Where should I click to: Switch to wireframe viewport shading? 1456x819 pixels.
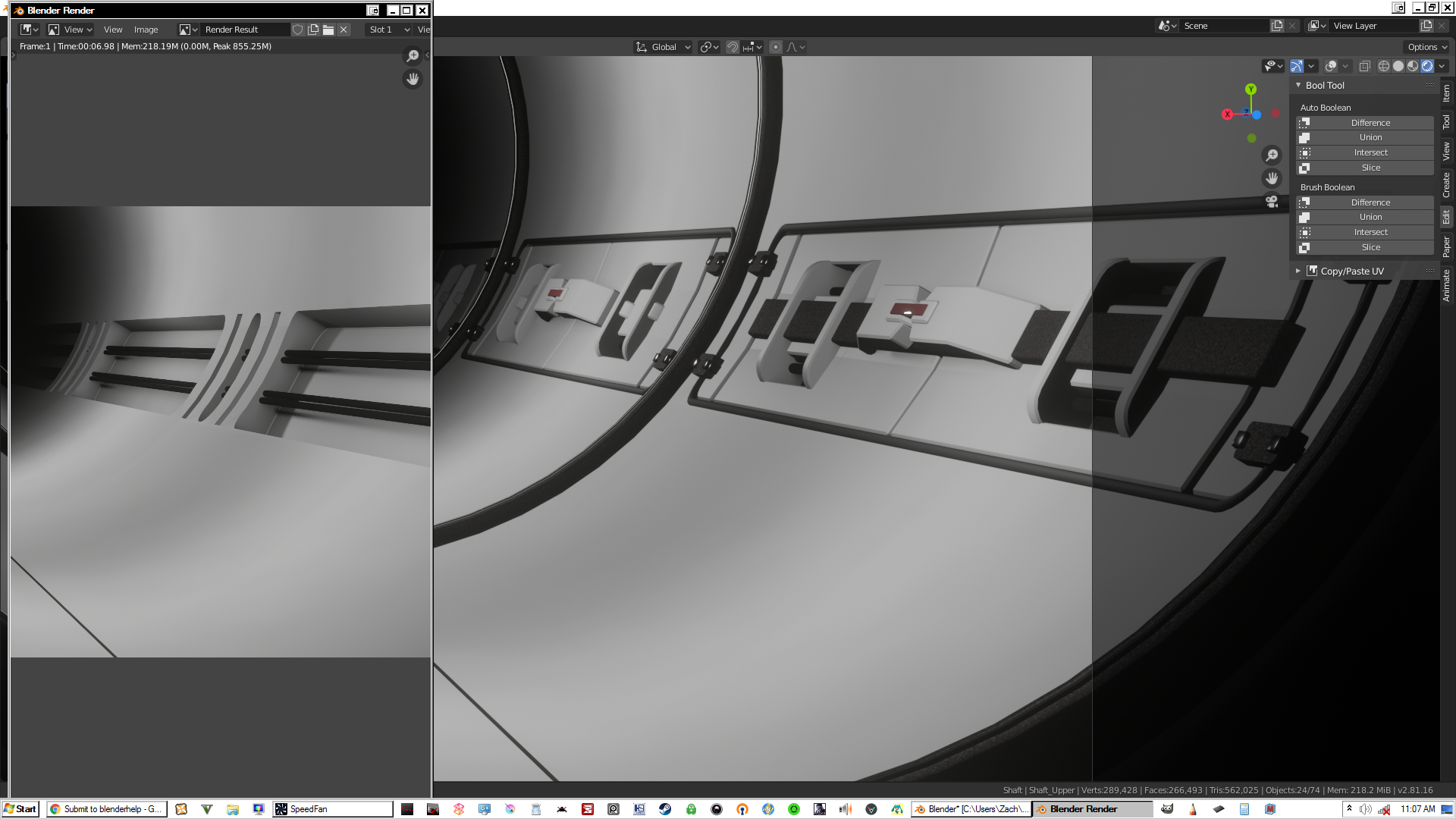click(1384, 67)
